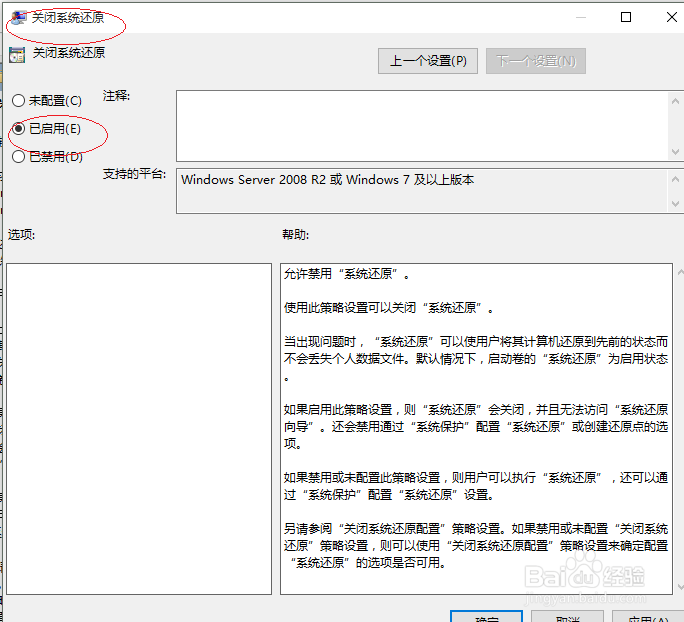684x622 pixels.
Task: Click the 应用(A) button
Action: pos(648,617)
